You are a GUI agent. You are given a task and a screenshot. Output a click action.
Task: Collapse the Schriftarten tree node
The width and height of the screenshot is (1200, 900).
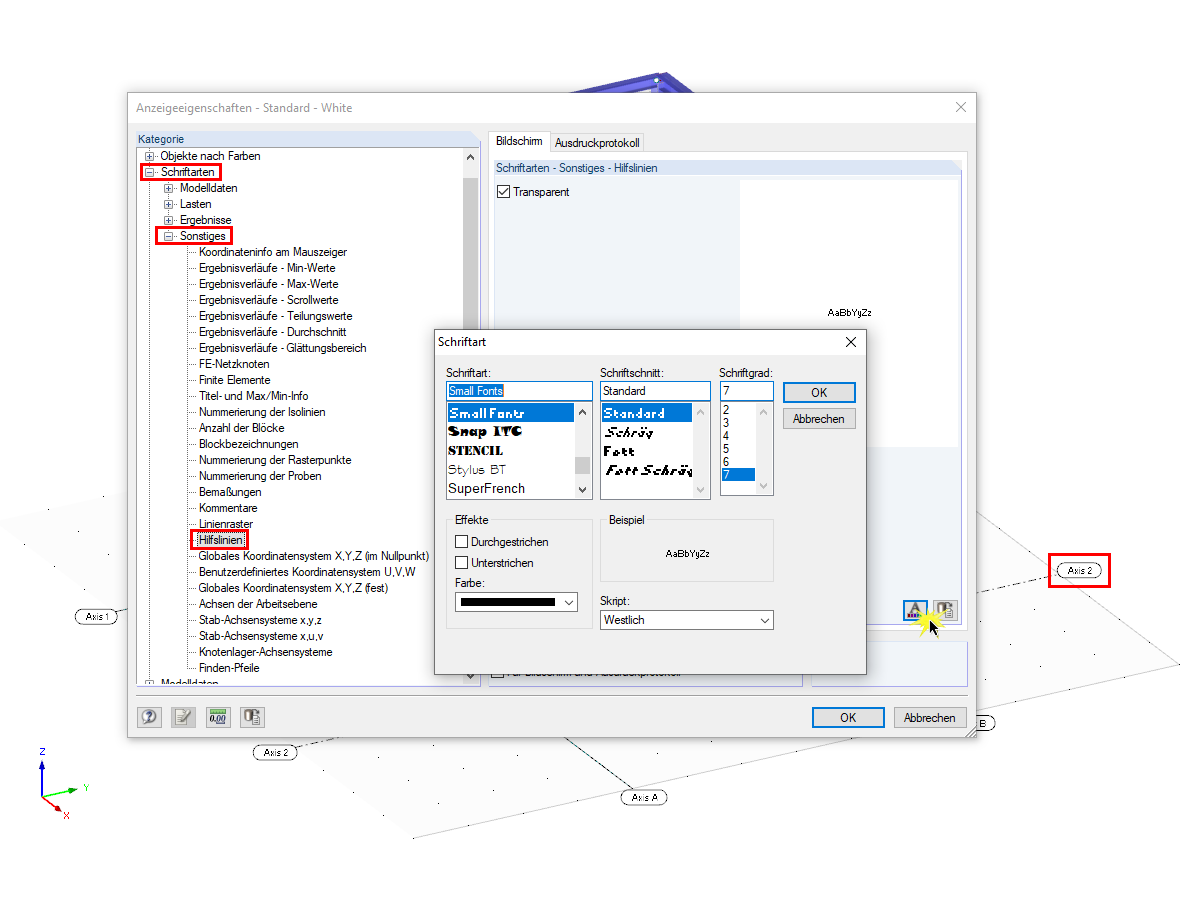pos(150,172)
